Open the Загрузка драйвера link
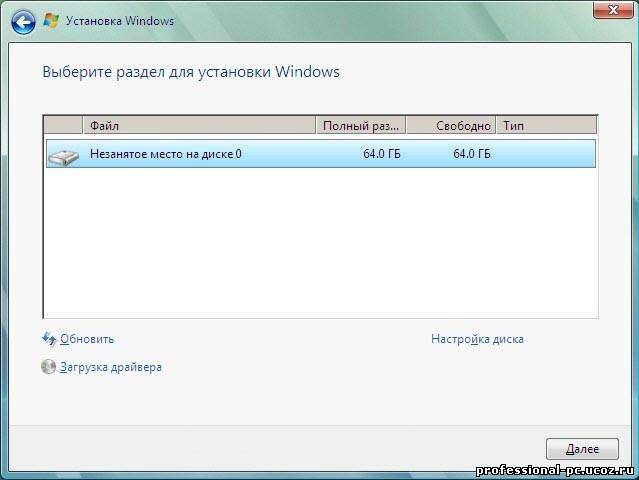 point(111,367)
